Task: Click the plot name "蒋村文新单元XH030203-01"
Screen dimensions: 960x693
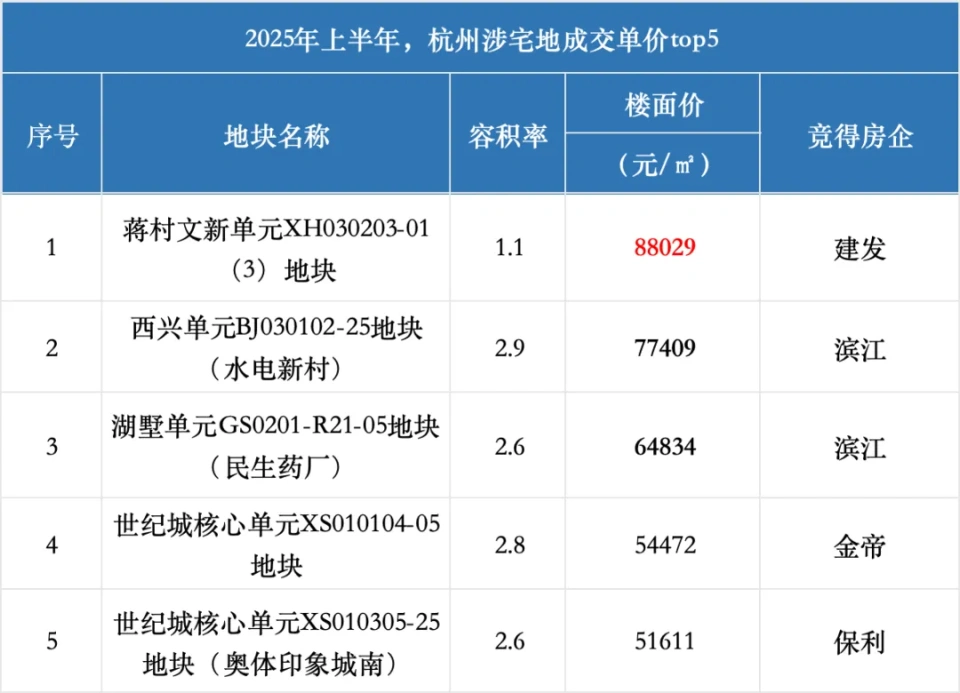Action: click(x=276, y=229)
